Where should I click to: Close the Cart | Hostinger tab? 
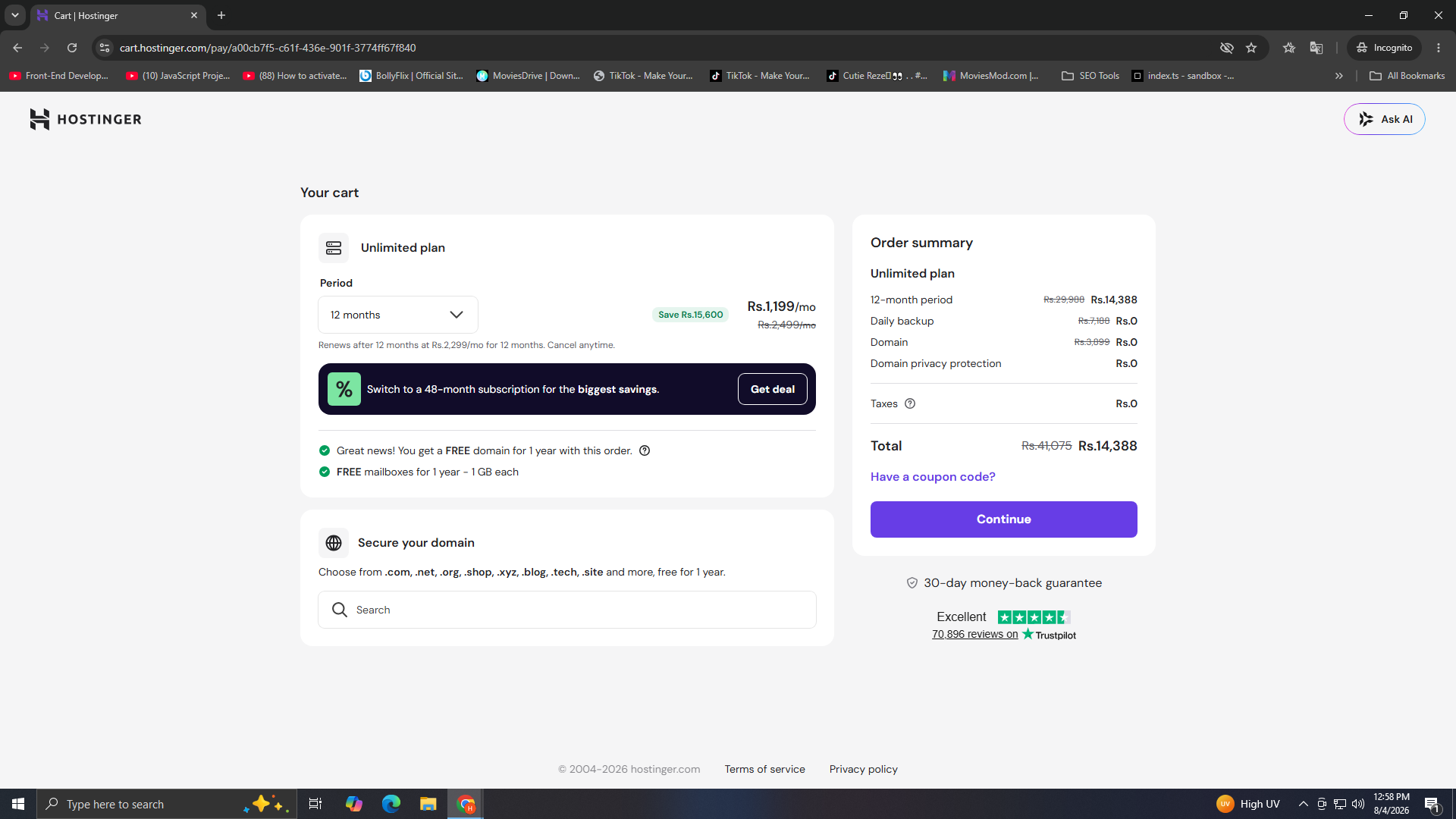(x=194, y=15)
